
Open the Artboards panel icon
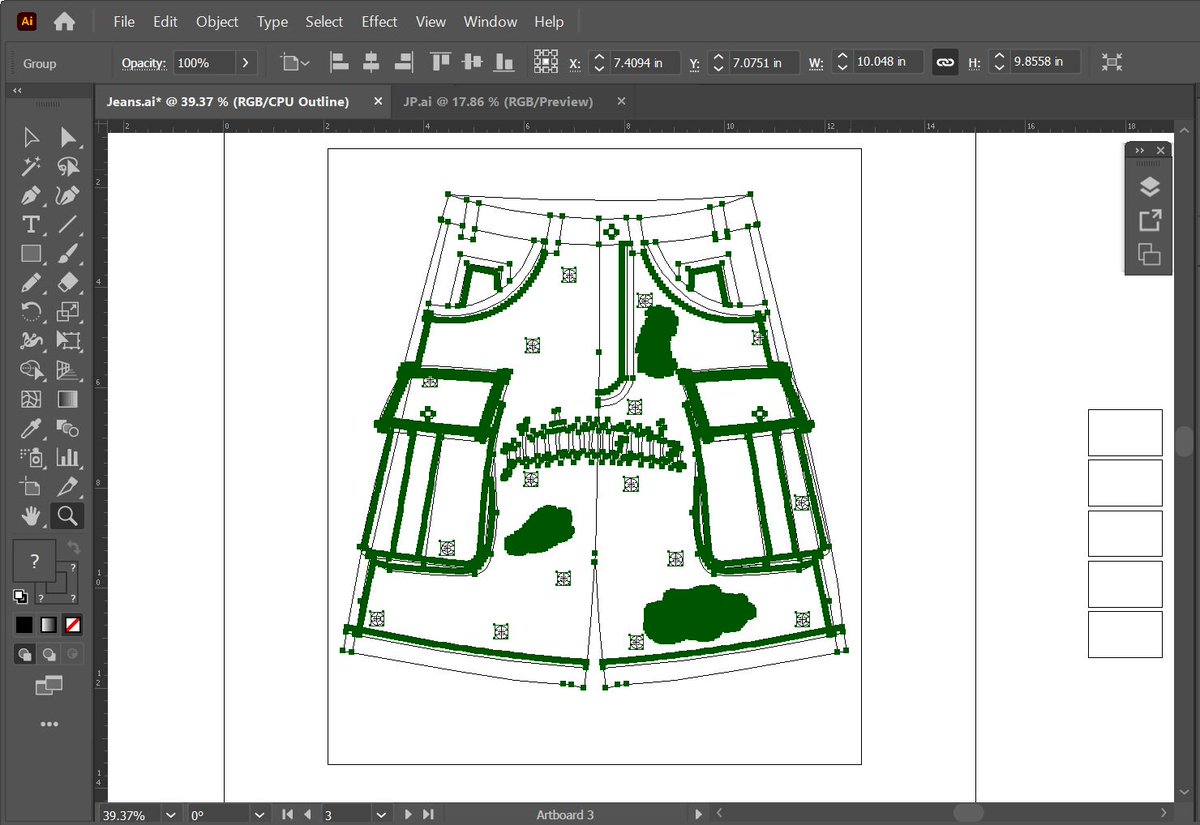click(1149, 254)
